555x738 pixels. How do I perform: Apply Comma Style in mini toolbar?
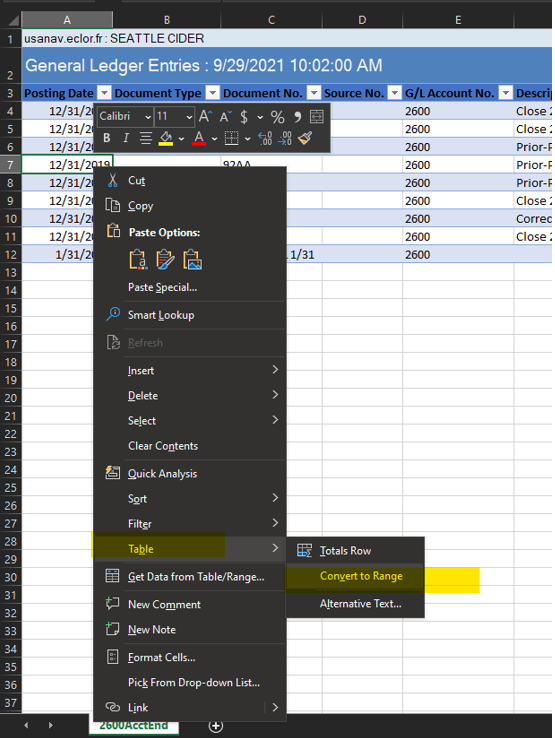pos(298,117)
